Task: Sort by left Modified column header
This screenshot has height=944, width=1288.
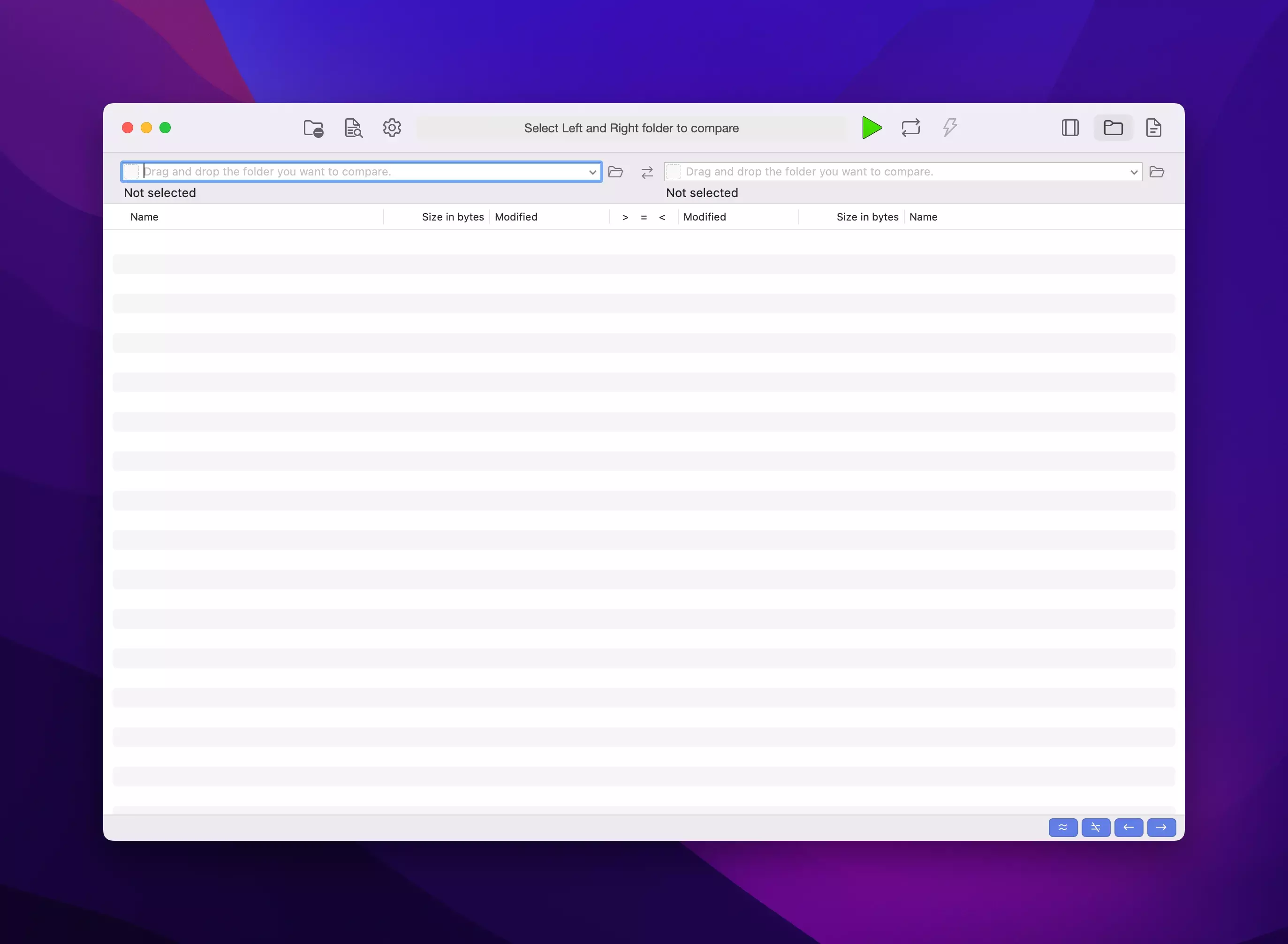Action: tap(516, 217)
